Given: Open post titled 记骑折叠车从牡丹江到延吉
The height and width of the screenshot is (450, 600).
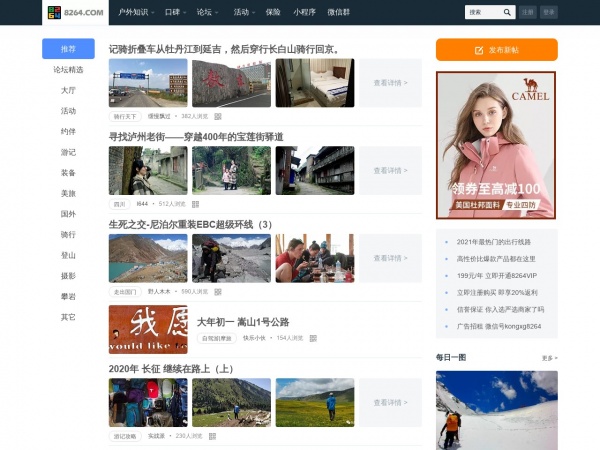Looking at the screenshot, I should click(x=224, y=49).
